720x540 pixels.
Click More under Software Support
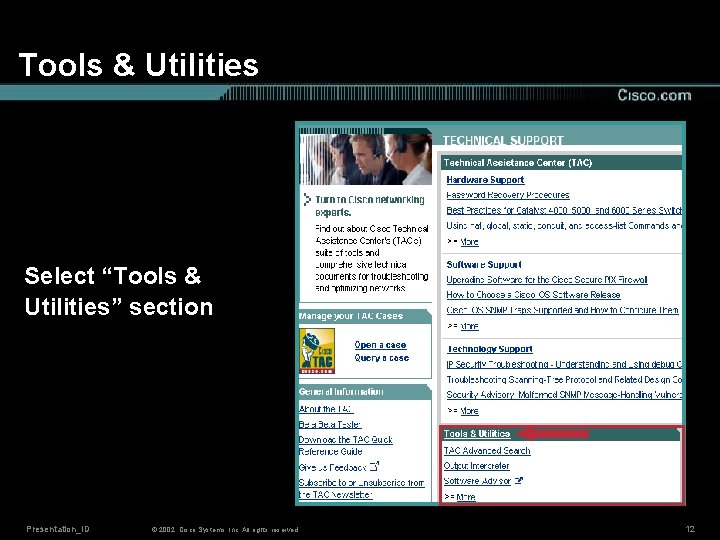[469, 326]
